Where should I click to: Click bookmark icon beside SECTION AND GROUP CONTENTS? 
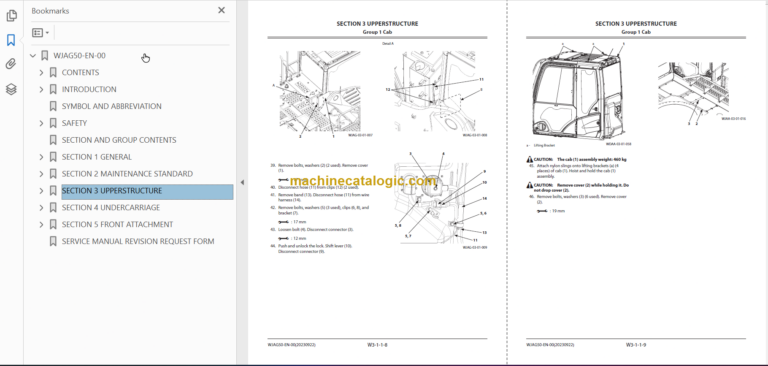pos(53,140)
